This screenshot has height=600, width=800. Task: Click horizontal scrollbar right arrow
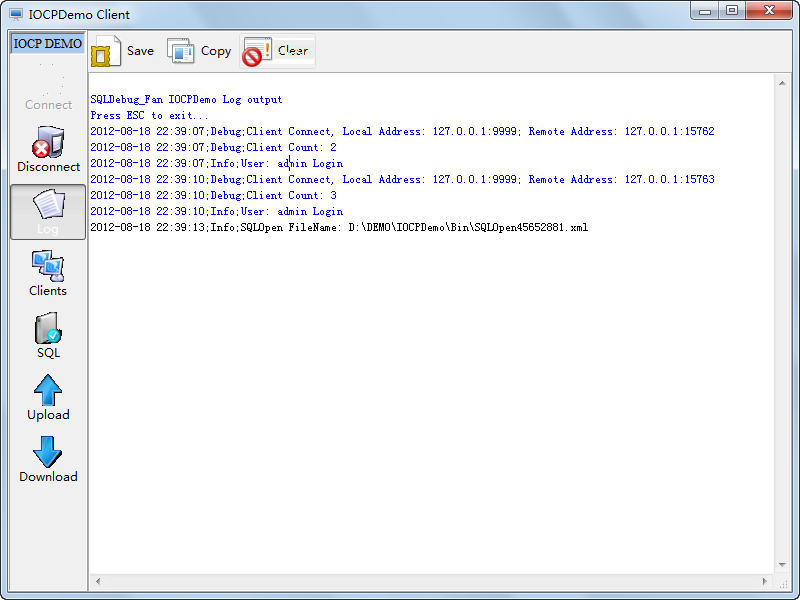[764, 581]
